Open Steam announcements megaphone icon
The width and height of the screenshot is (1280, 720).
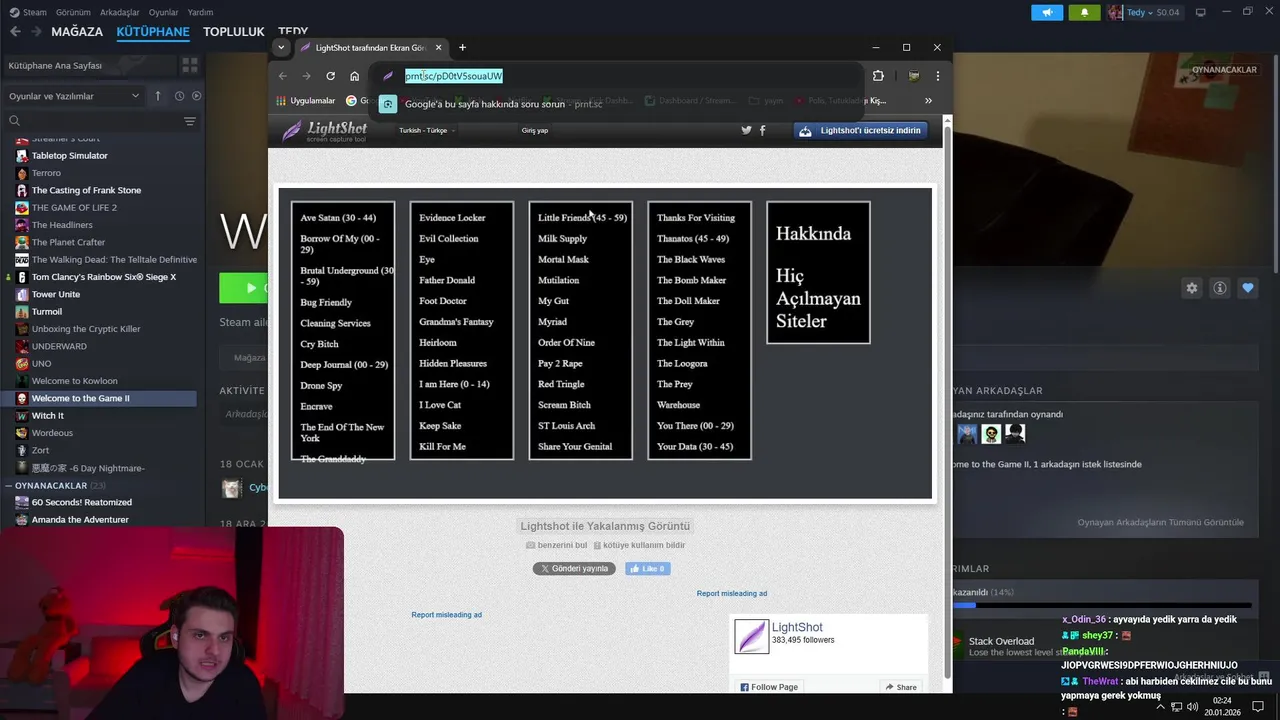[1047, 13]
